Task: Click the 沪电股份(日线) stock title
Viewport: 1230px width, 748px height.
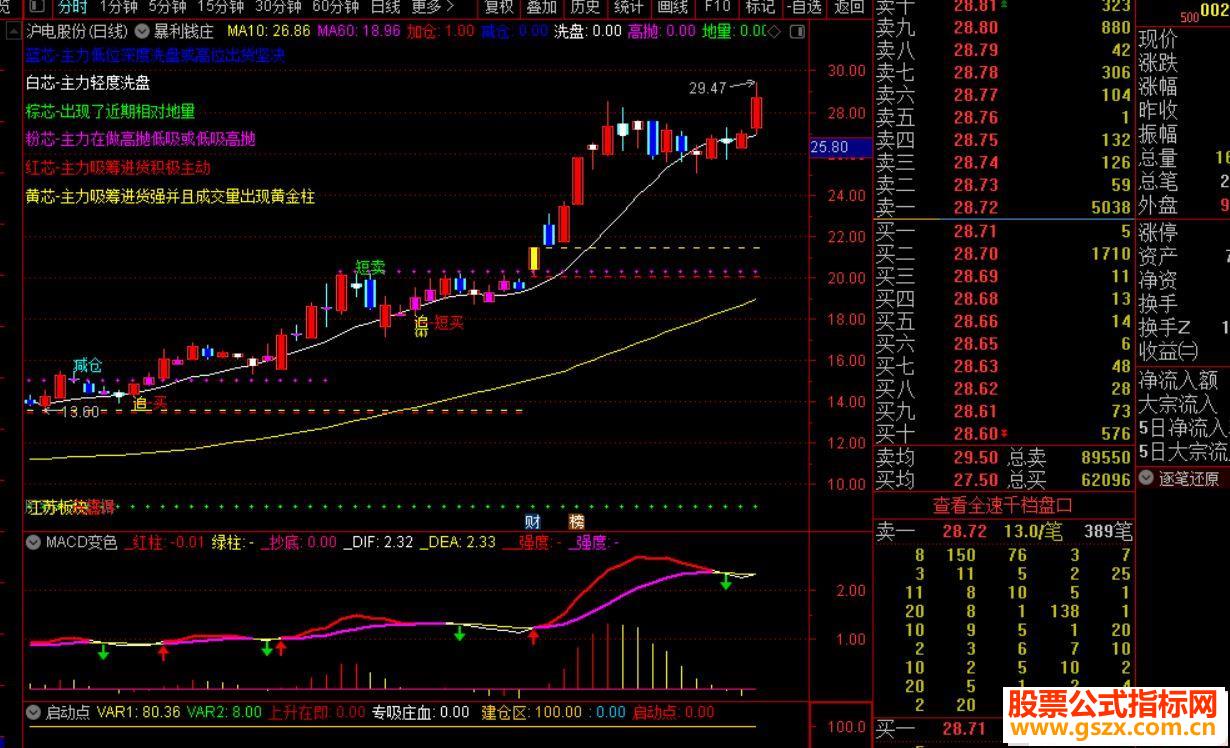Action: [77, 31]
